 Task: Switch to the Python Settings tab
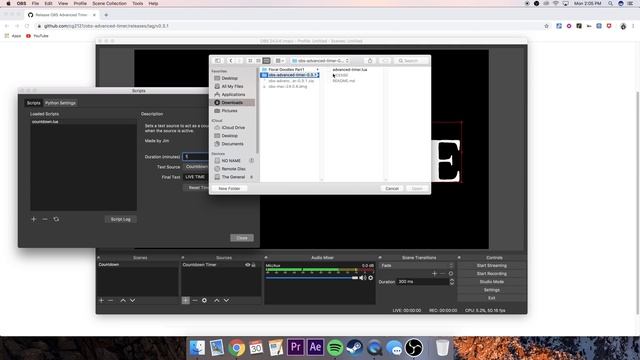tap(60, 103)
